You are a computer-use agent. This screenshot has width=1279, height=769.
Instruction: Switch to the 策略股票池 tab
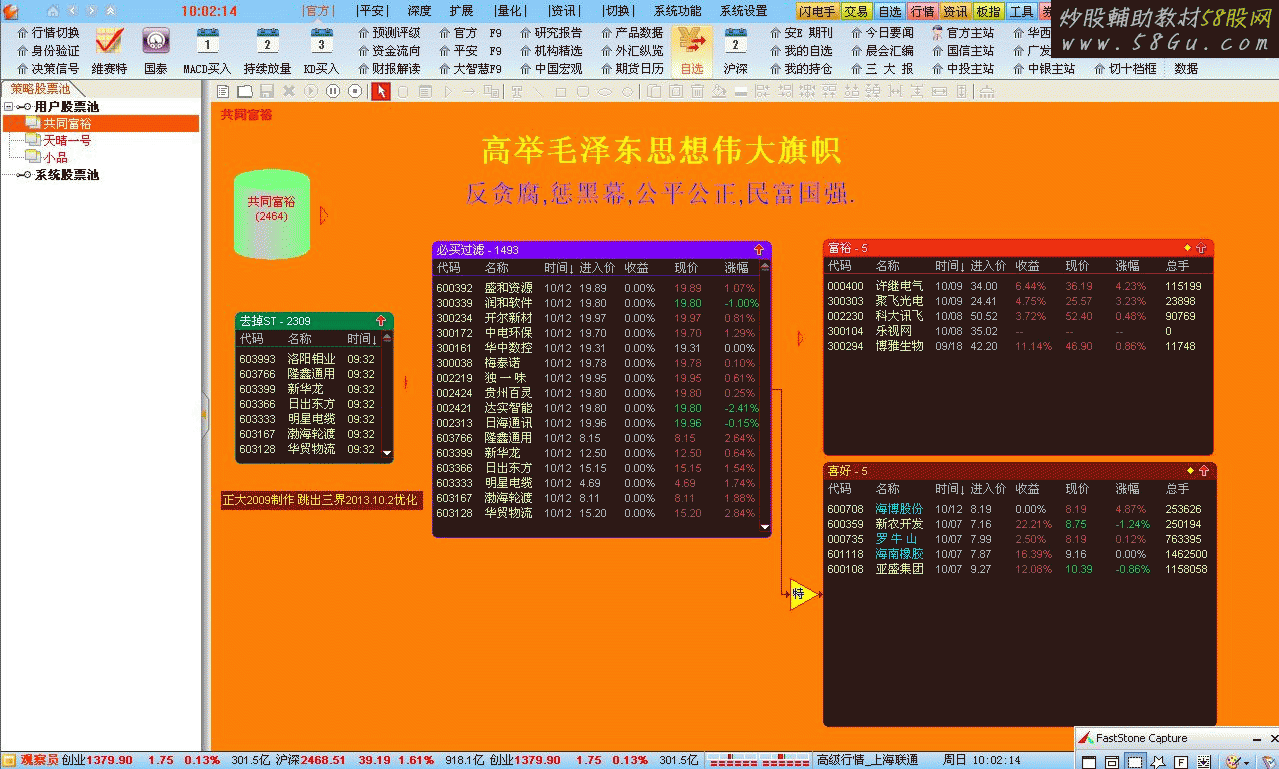point(41,89)
